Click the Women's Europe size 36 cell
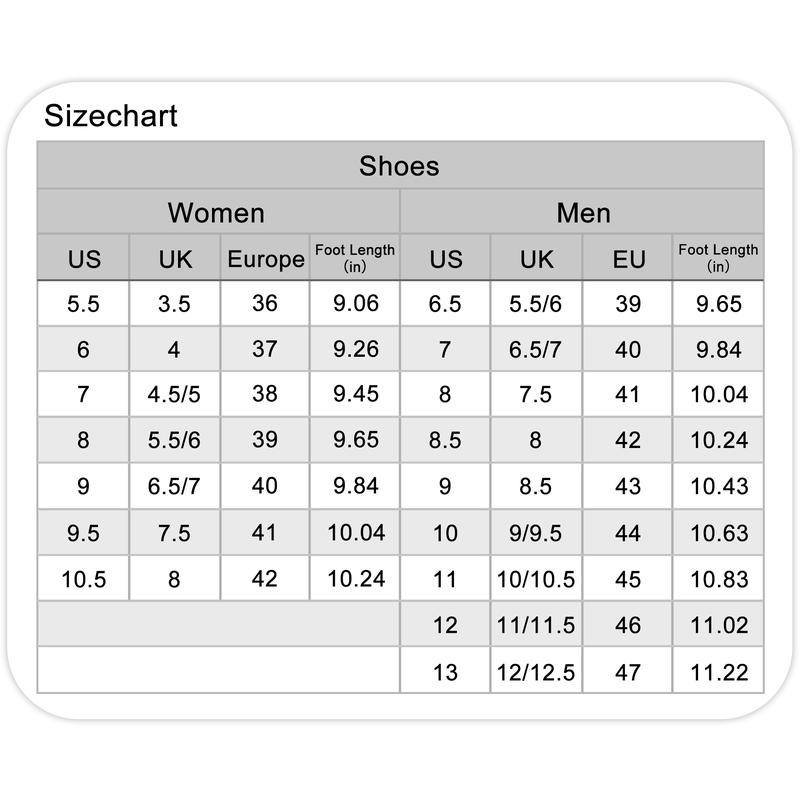Image resolution: width=800 pixels, height=800 pixels. pyautogui.click(x=265, y=303)
